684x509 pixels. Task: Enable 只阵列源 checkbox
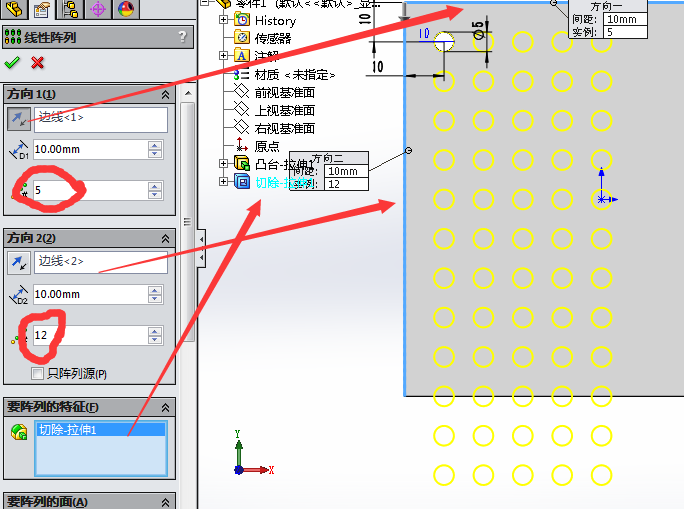pos(38,373)
